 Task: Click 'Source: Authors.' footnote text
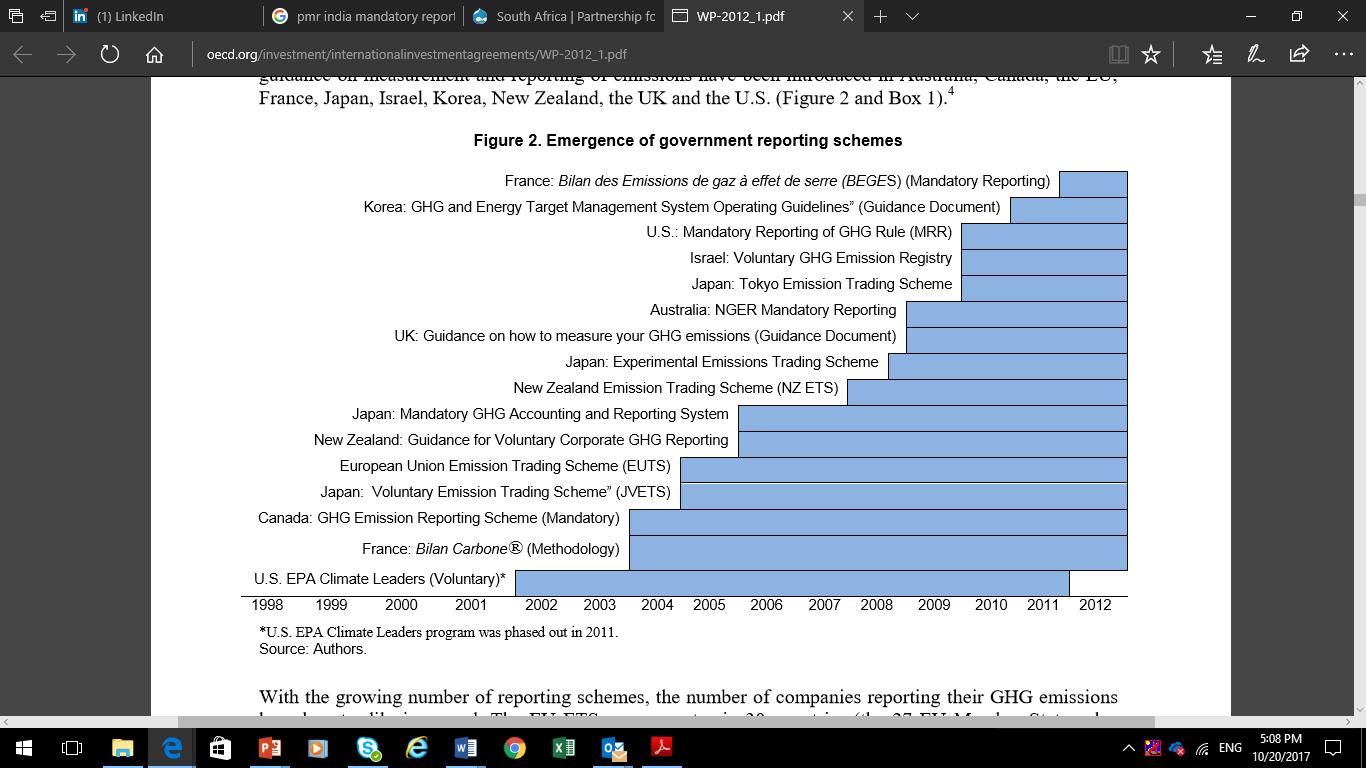[313, 649]
